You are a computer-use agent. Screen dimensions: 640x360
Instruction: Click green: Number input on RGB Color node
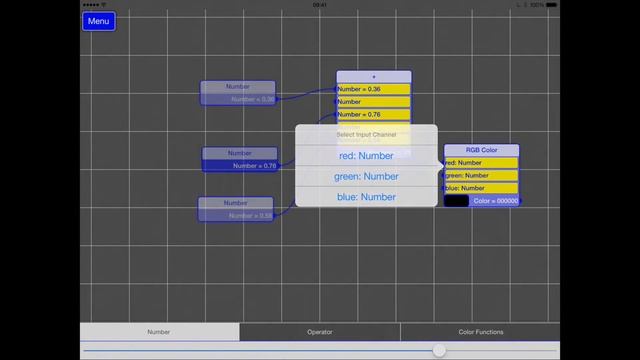pyautogui.click(x=482, y=176)
